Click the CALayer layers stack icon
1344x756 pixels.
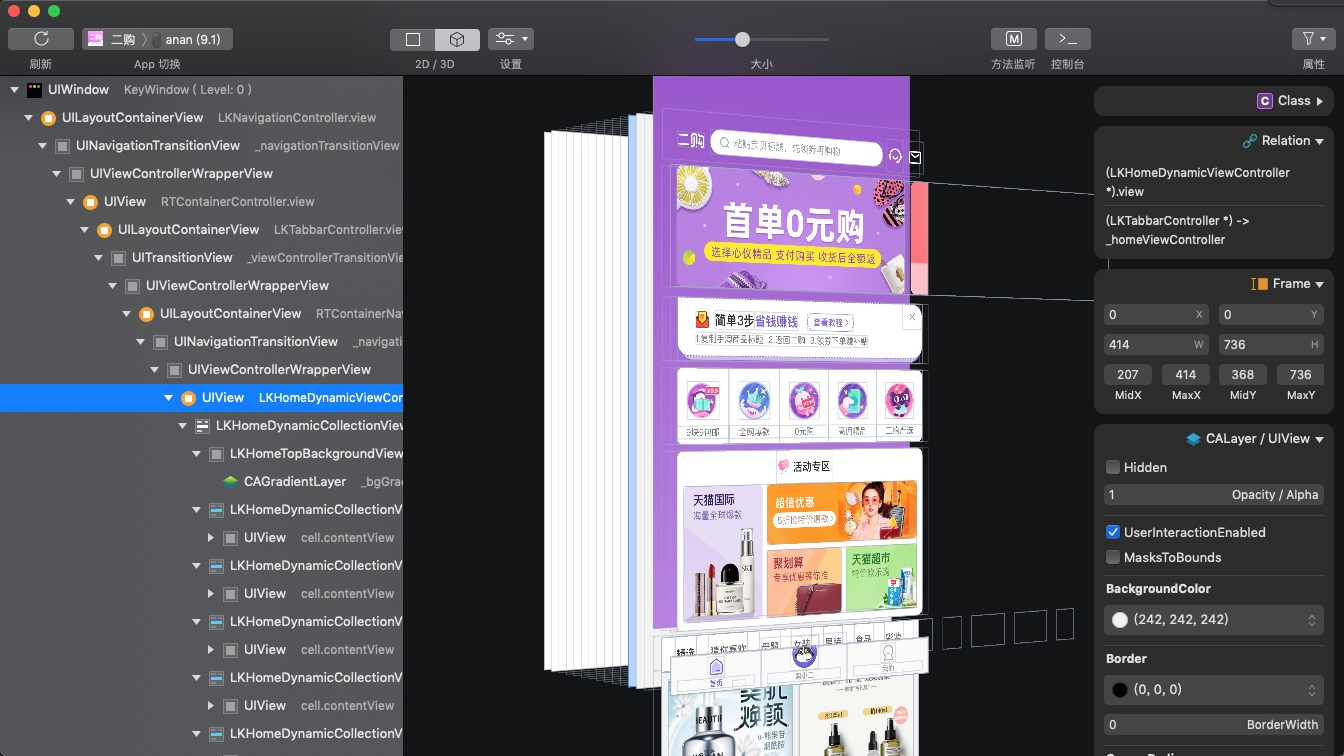click(x=1192, y=439)
